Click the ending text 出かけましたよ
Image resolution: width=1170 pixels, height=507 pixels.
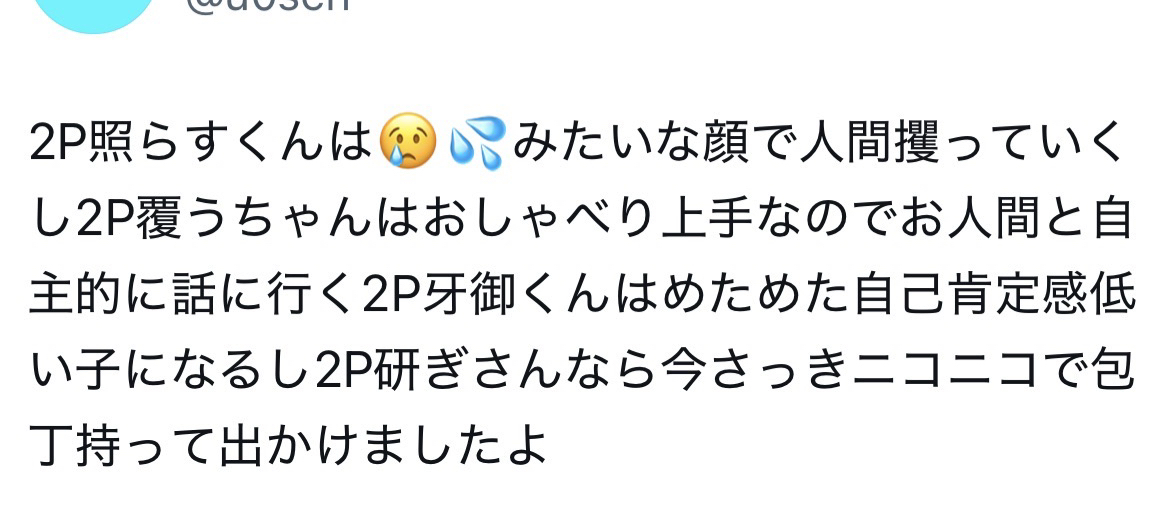pyautogui.click(x=381, y=446)
